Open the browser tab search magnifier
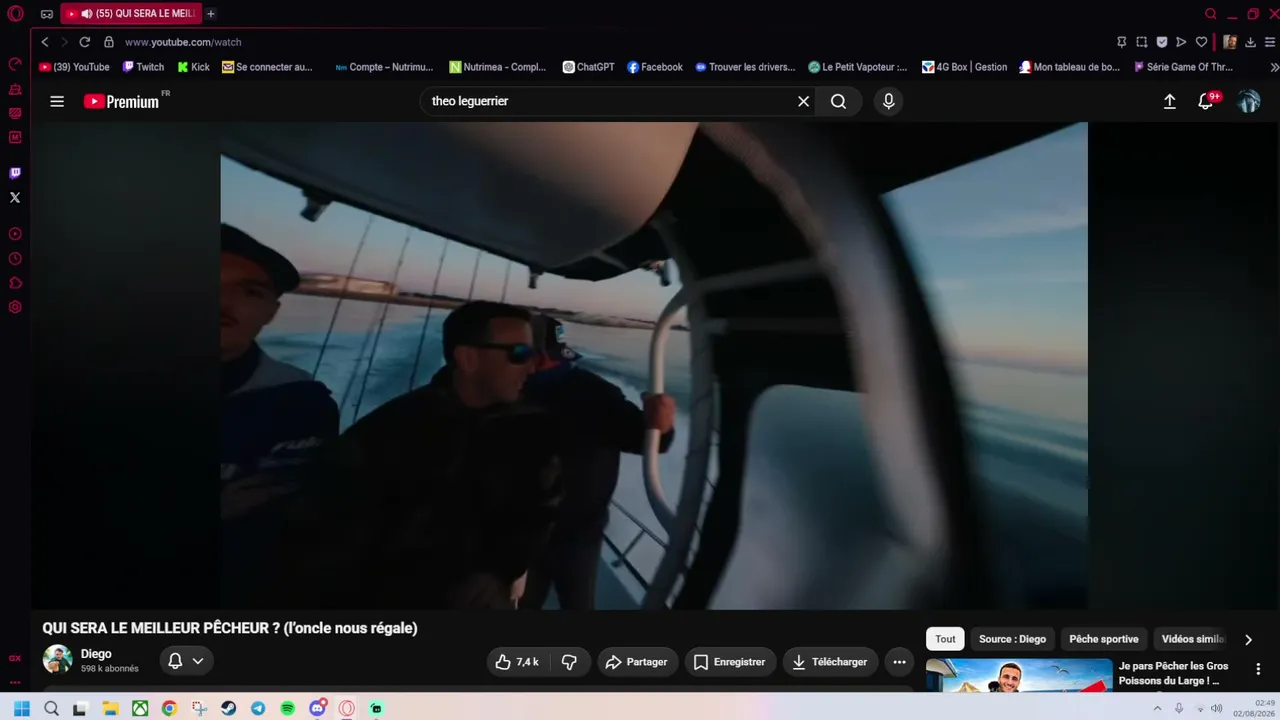 tap(1211, 14)
